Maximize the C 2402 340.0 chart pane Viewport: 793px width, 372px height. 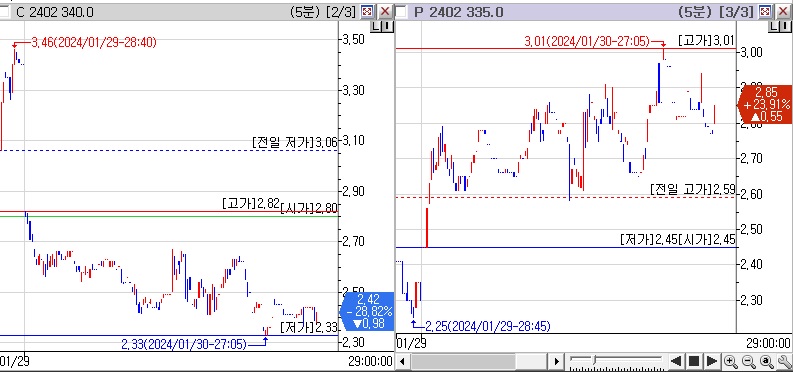pyautogui.click(x=367, y=12)
